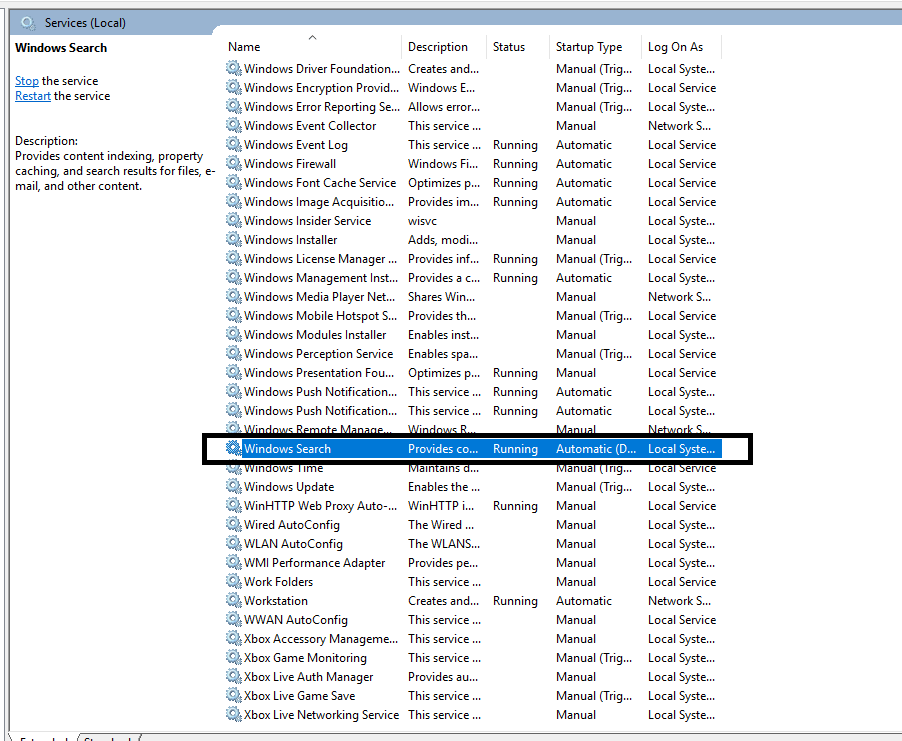
Task: Select the Windows Installer service name
Action: tap(291, 240)
